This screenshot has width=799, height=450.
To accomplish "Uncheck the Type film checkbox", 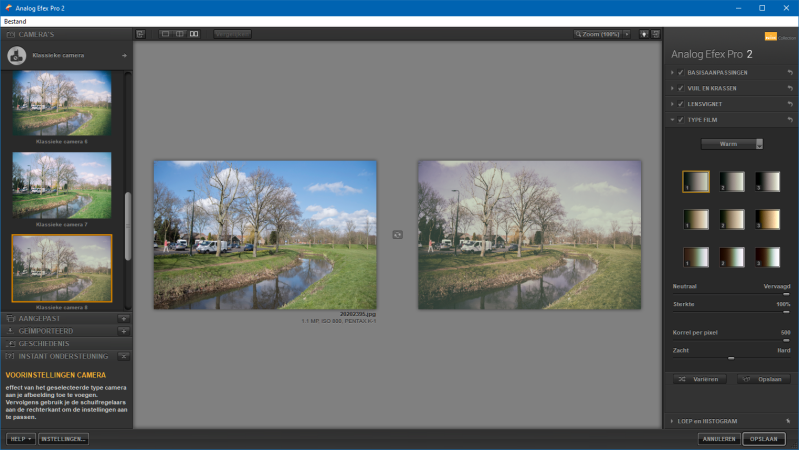I will [x=681, y=120].
